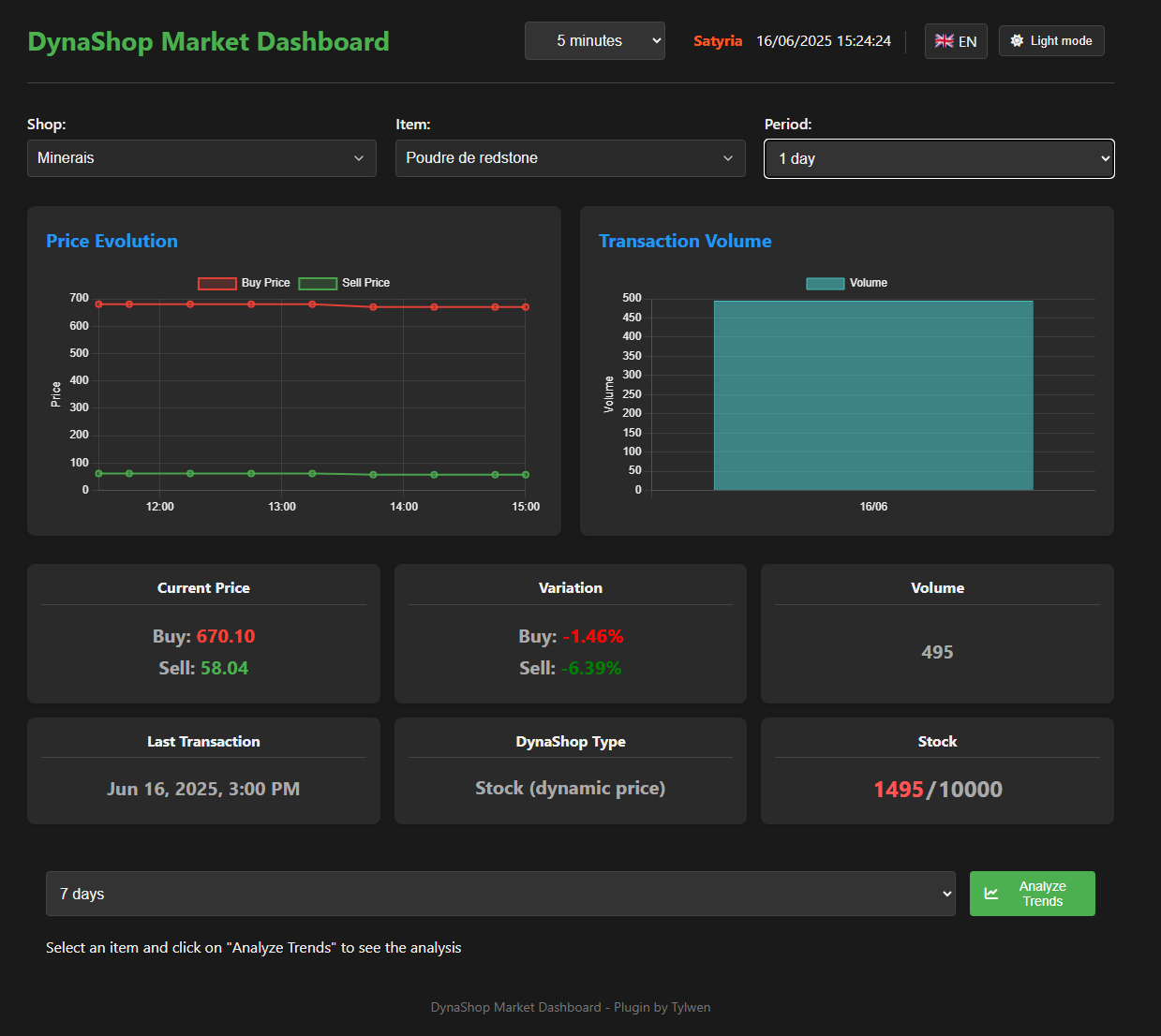Click the chart icon on Analyze Trends
The width and height of the screenshot is (1161, 1036).
tap(991, 894)
